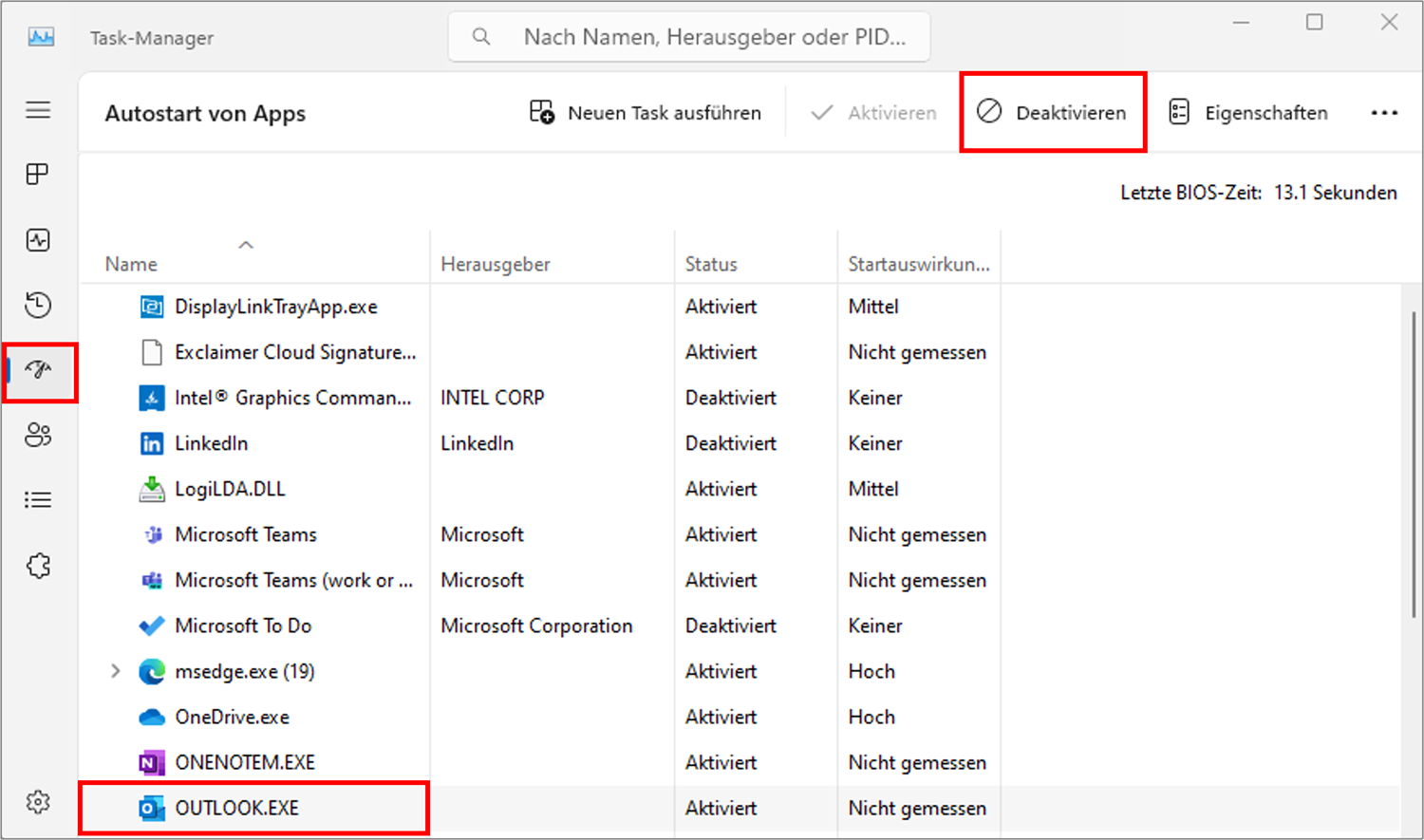Click Deaktiviert status of LinkedIn row
Viewport: 1424px width, 840px height.
tap(731, 443)
